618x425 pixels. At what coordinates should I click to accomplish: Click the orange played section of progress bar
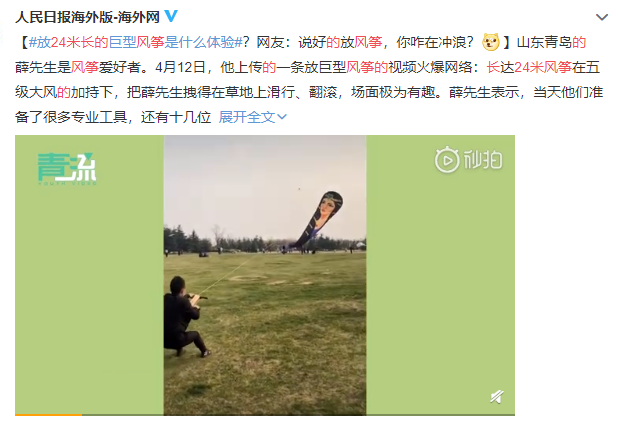coord(48,414)
